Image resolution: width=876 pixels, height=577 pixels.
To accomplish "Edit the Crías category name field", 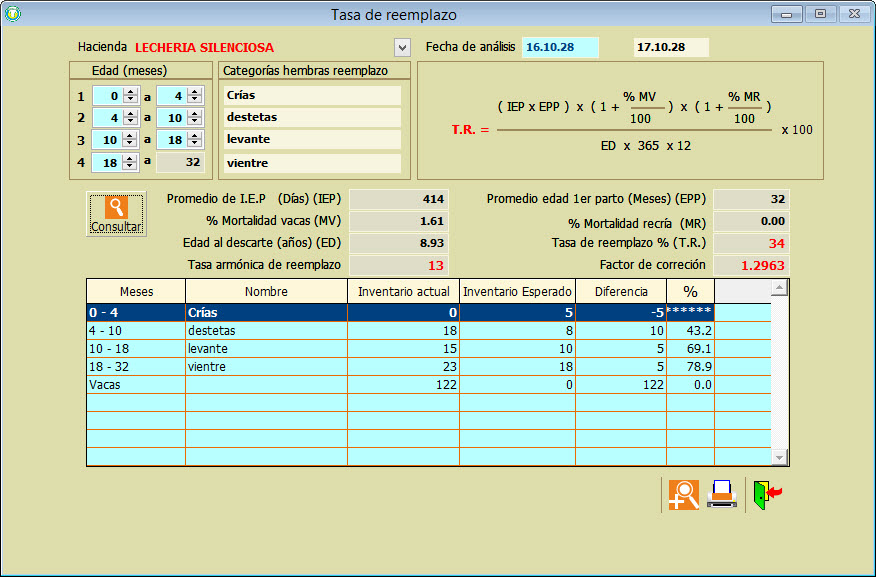I will (x=311, y=95).
